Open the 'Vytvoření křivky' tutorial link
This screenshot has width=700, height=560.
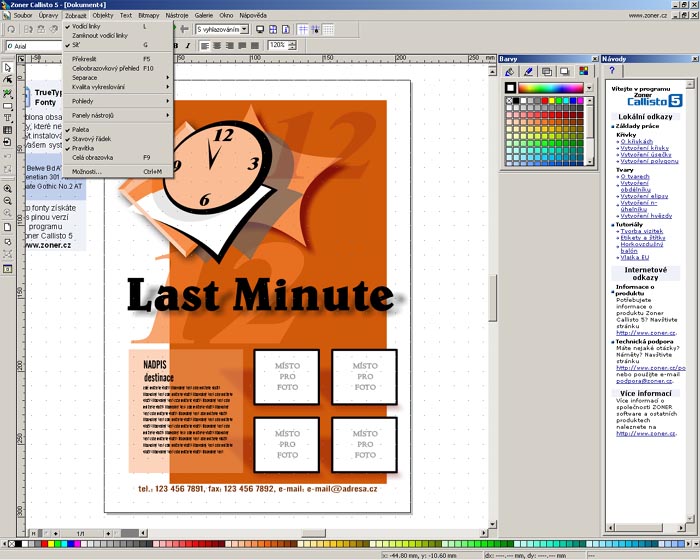(644, 148)
